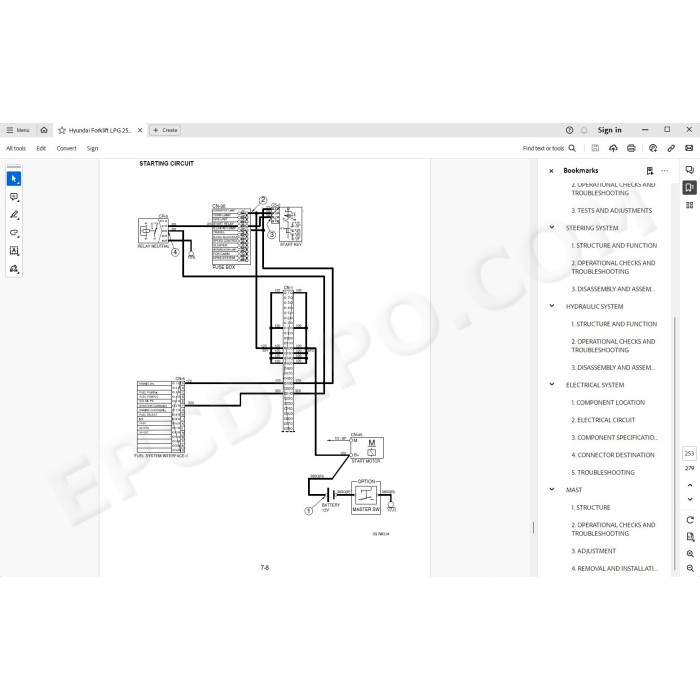Open the All tools menu
Viewport: 700px width, 700px height.
[16, 148]
